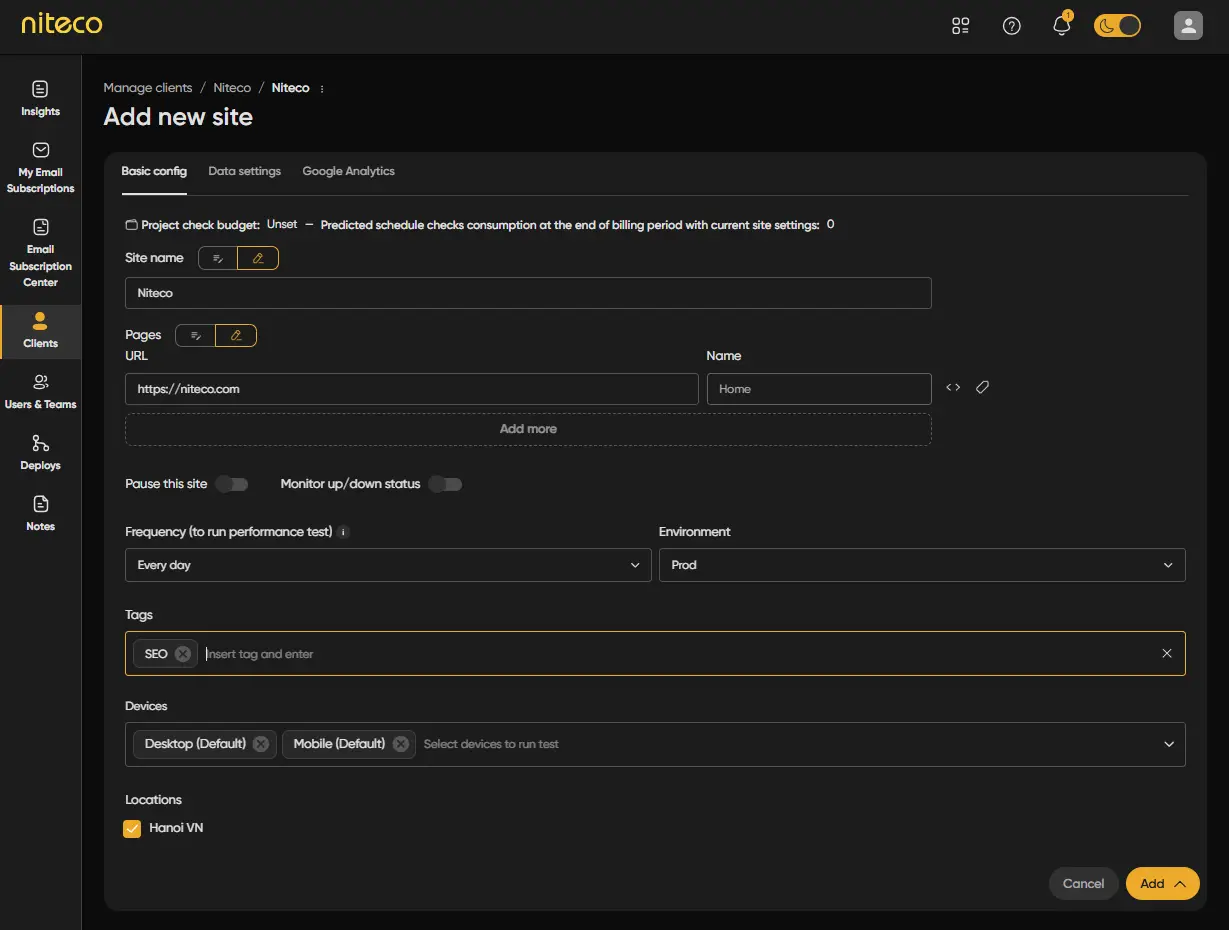Enable Monitor up/down status switch
The width and height of the screenshot is (1229, 930).
click(445, 484)
